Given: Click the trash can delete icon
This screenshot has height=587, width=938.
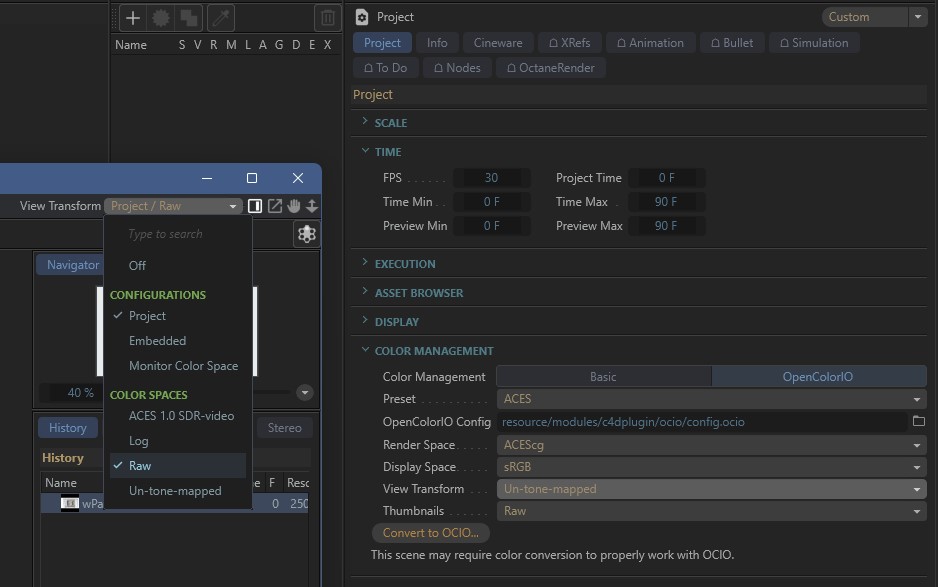Looking at the screenshot, I should [x=327, y=18].
